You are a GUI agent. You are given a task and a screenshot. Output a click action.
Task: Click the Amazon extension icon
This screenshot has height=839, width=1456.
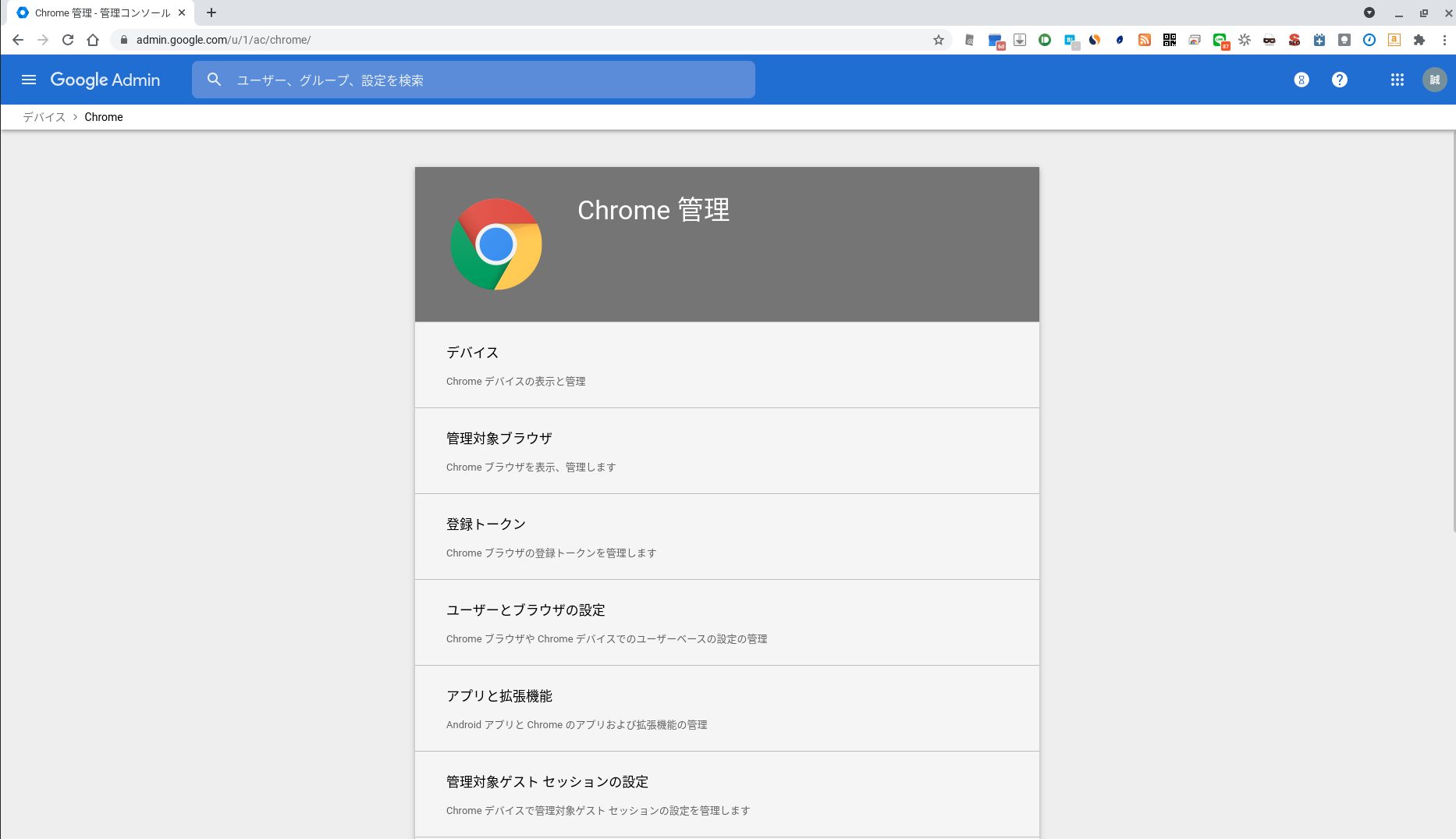(x=1394, y=40)
